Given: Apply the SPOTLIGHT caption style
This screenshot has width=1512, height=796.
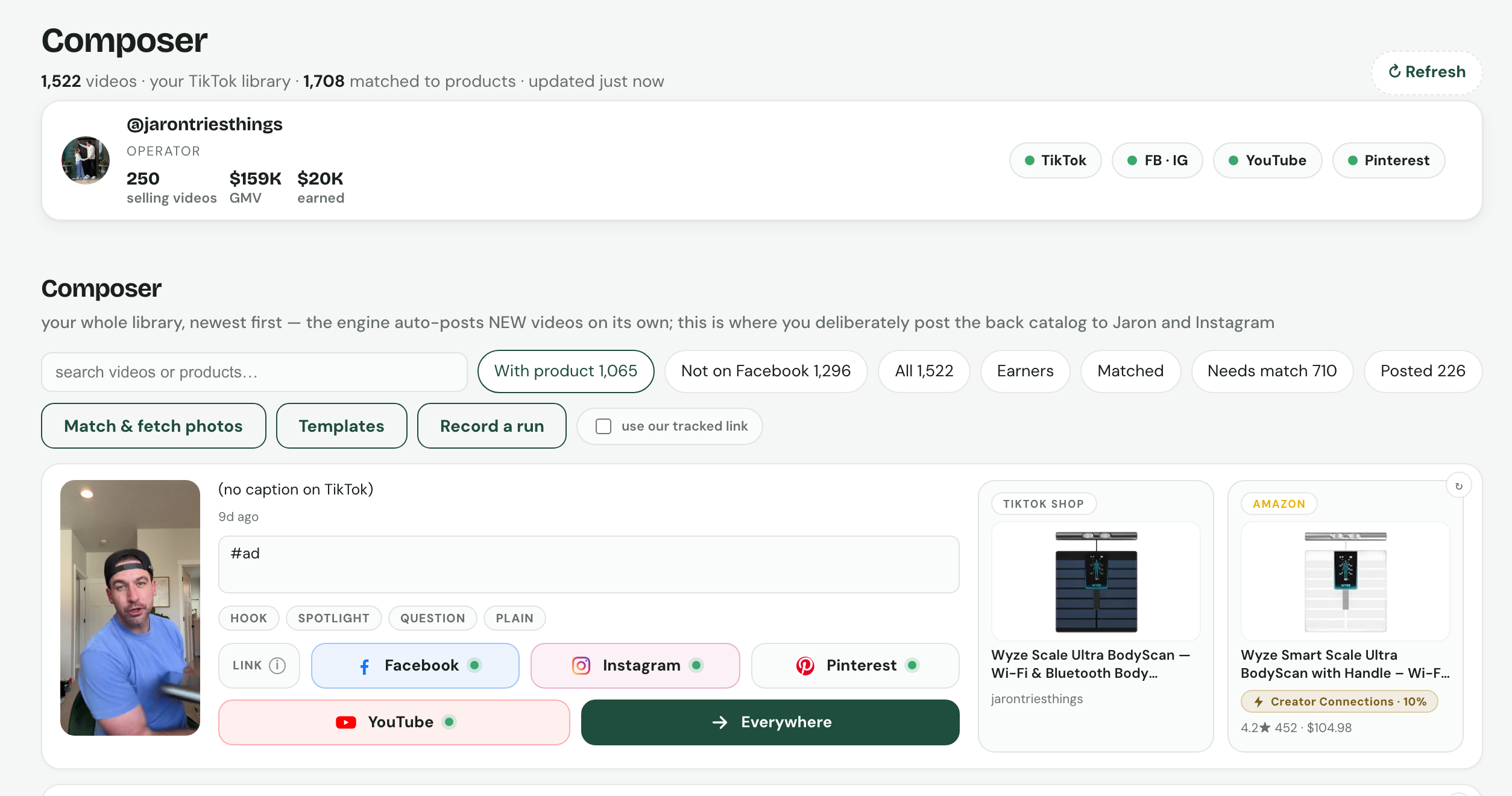Looking at the screenshot, I should point(333,618).
